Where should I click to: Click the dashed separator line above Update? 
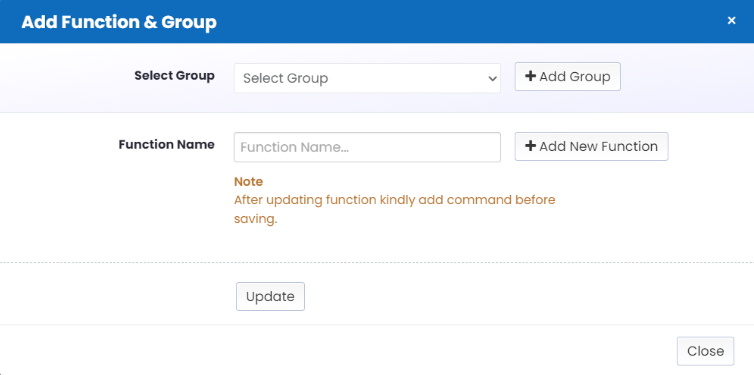tap(377, 262)
